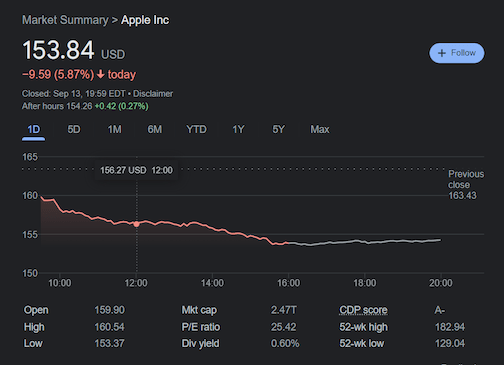This screenshot has height=365, width=504.
Task: Switch to the 5Y chart range
Action: click(x=278, y=129)
